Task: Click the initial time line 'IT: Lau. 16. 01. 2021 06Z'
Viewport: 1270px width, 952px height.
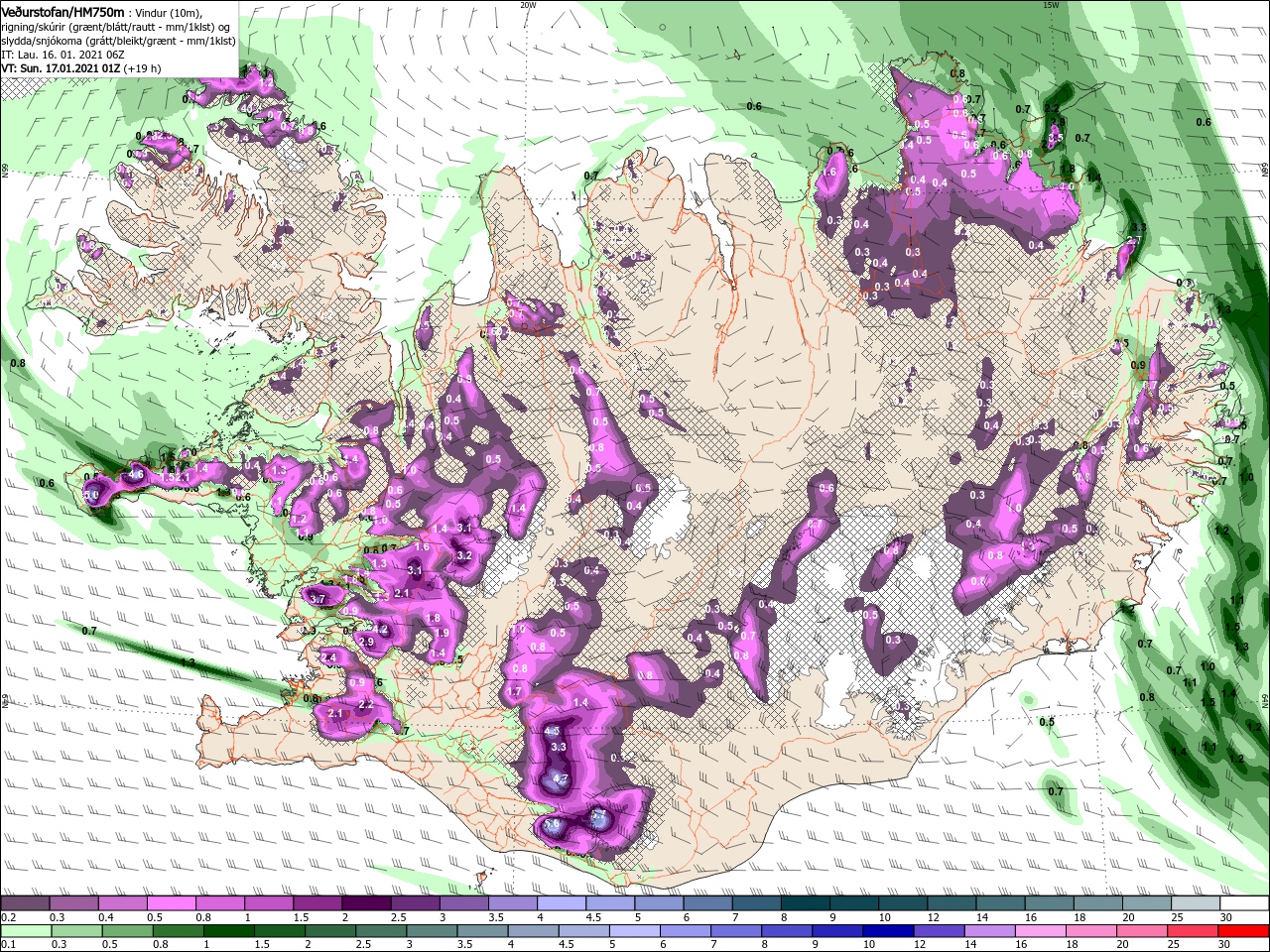Action: pos(63,55)
